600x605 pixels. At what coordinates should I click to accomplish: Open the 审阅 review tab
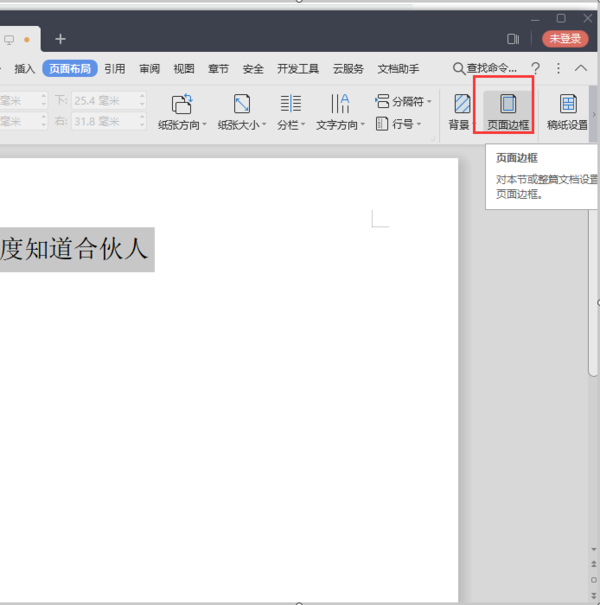(149, 69)
